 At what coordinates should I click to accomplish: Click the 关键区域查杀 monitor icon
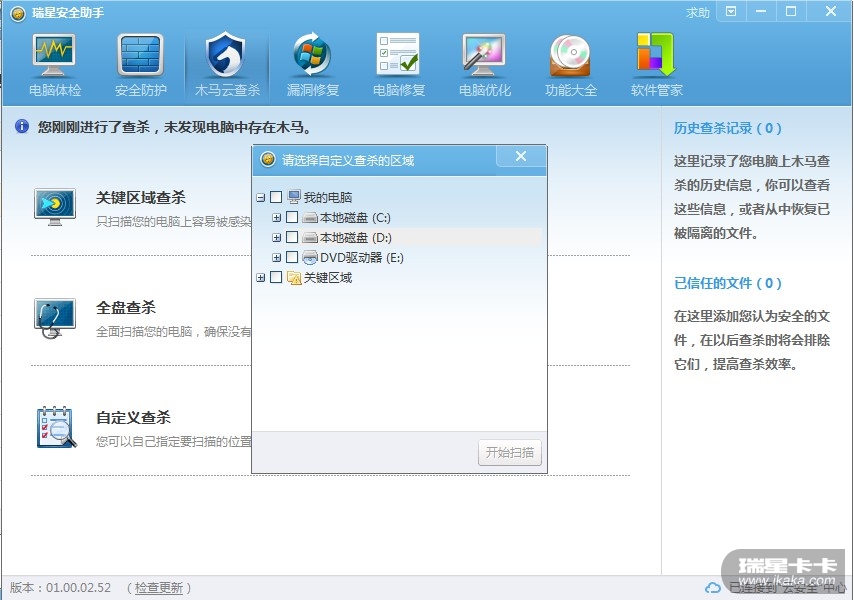(x=54, y=207)
